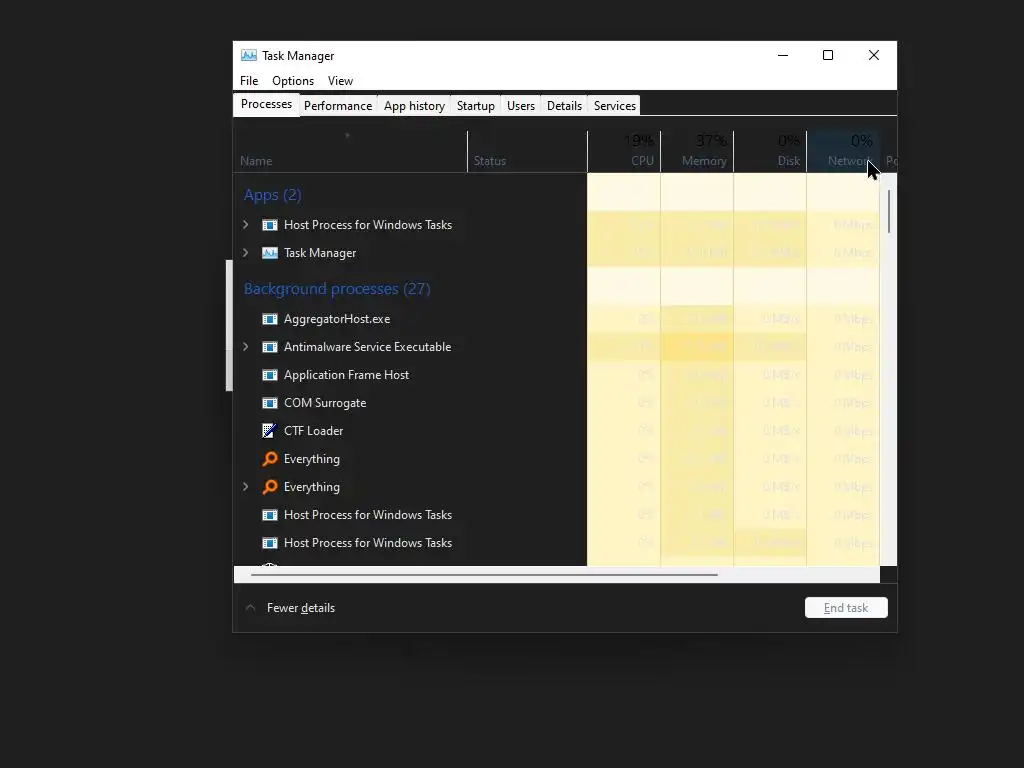Switch to the Users tab
The image size is (1024, 768).
(520, 106)
